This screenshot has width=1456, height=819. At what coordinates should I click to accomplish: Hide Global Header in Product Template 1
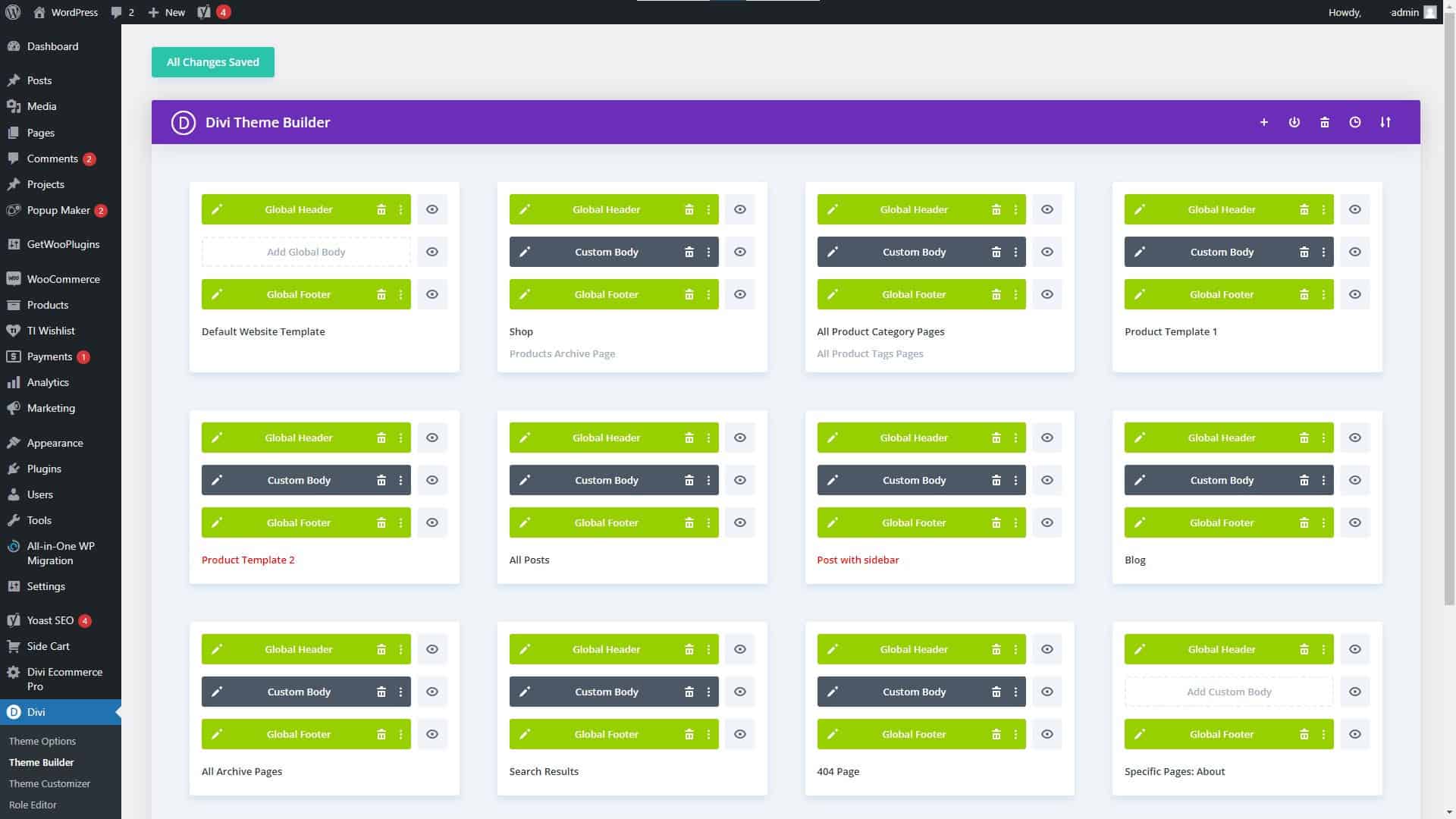click(1354, 209)
